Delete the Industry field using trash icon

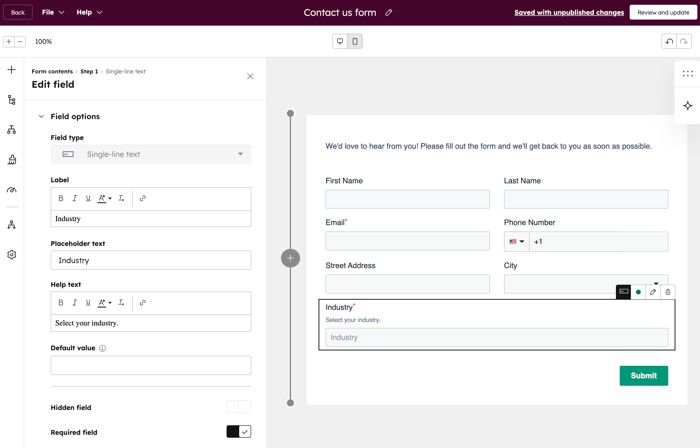click(668, 292)
